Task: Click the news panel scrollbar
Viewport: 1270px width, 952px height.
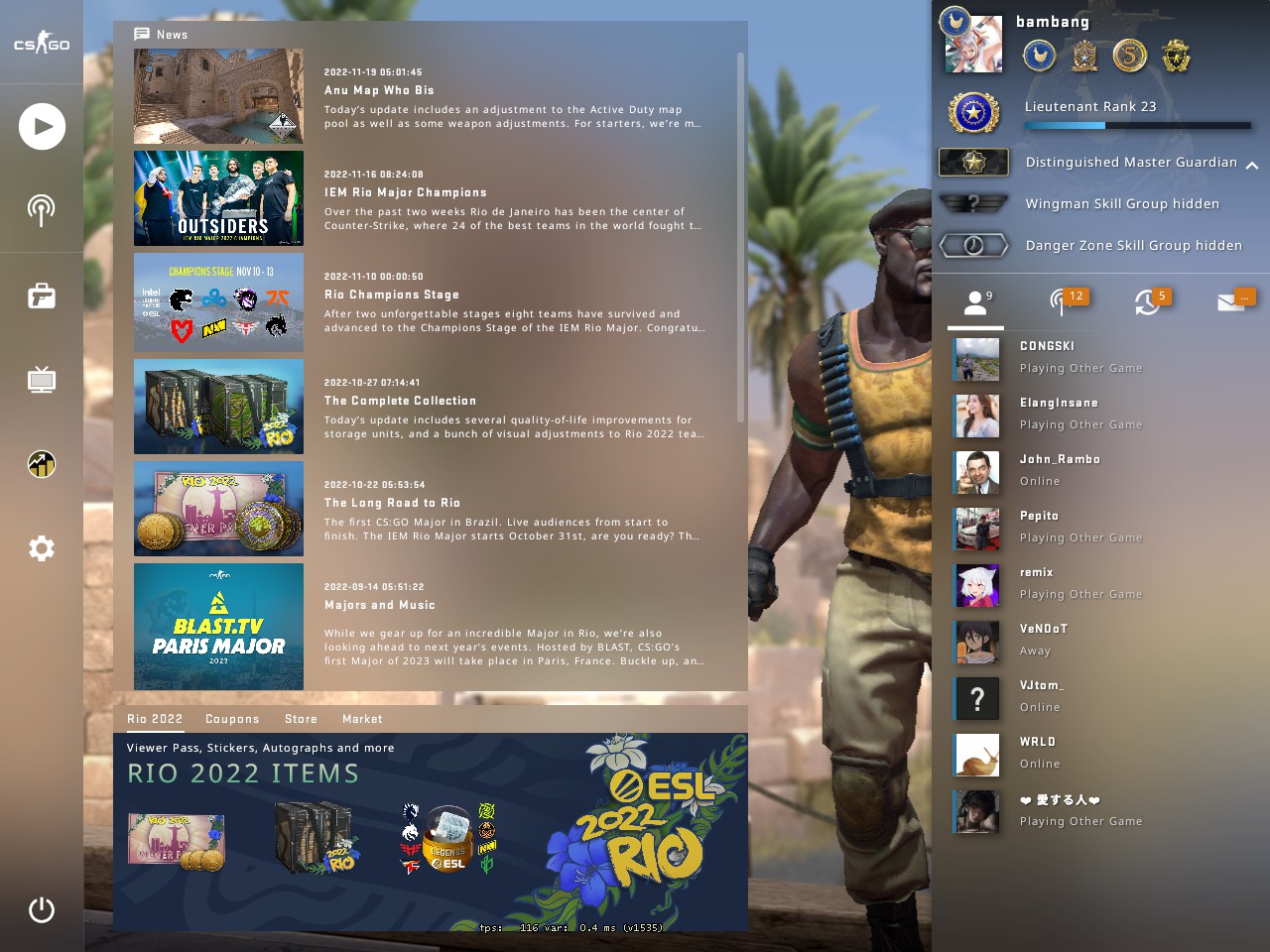Action: tap(740, 238)
